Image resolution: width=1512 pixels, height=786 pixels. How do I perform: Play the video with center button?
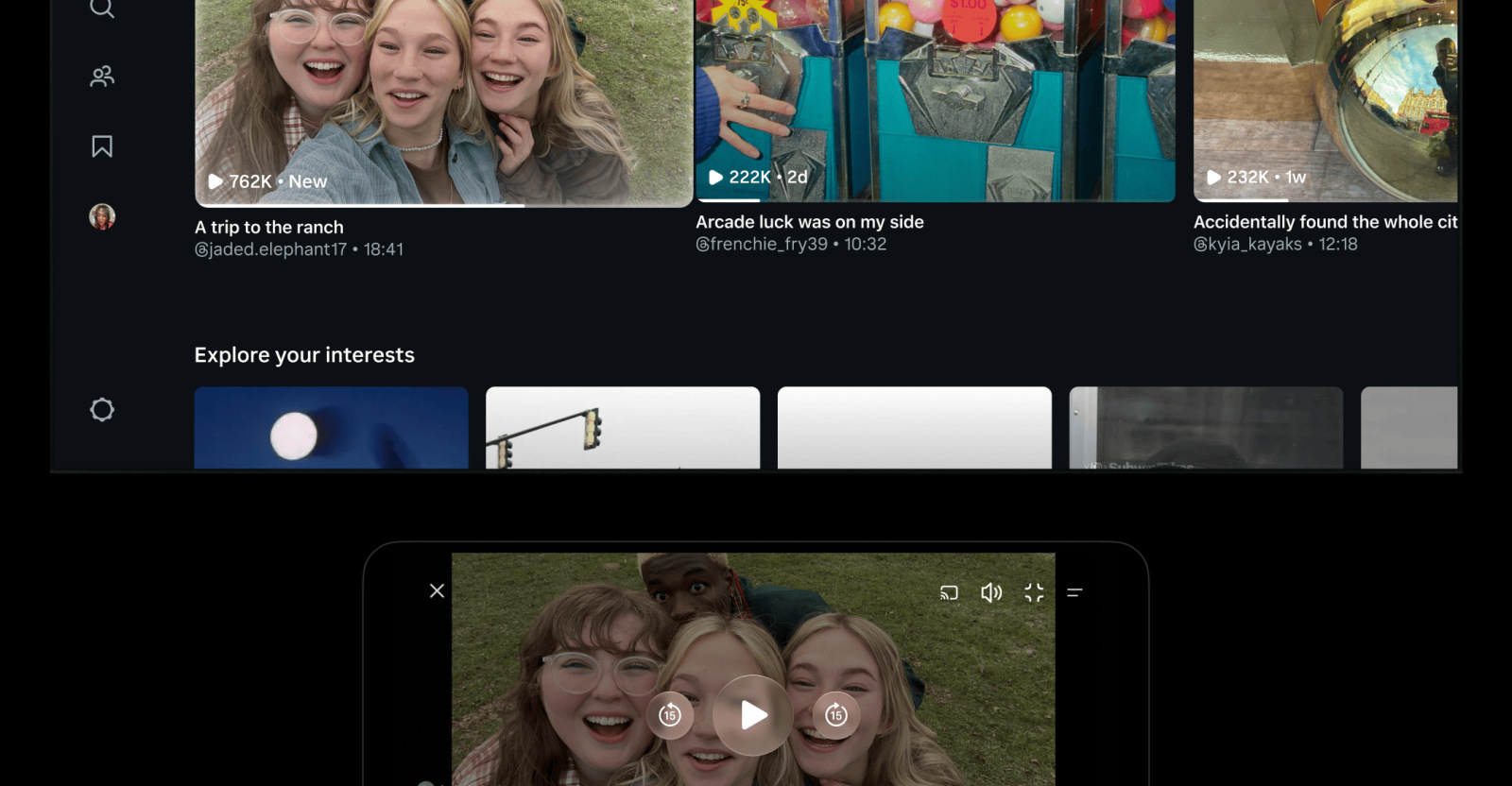pyautogui.click(x=752, y=715)
